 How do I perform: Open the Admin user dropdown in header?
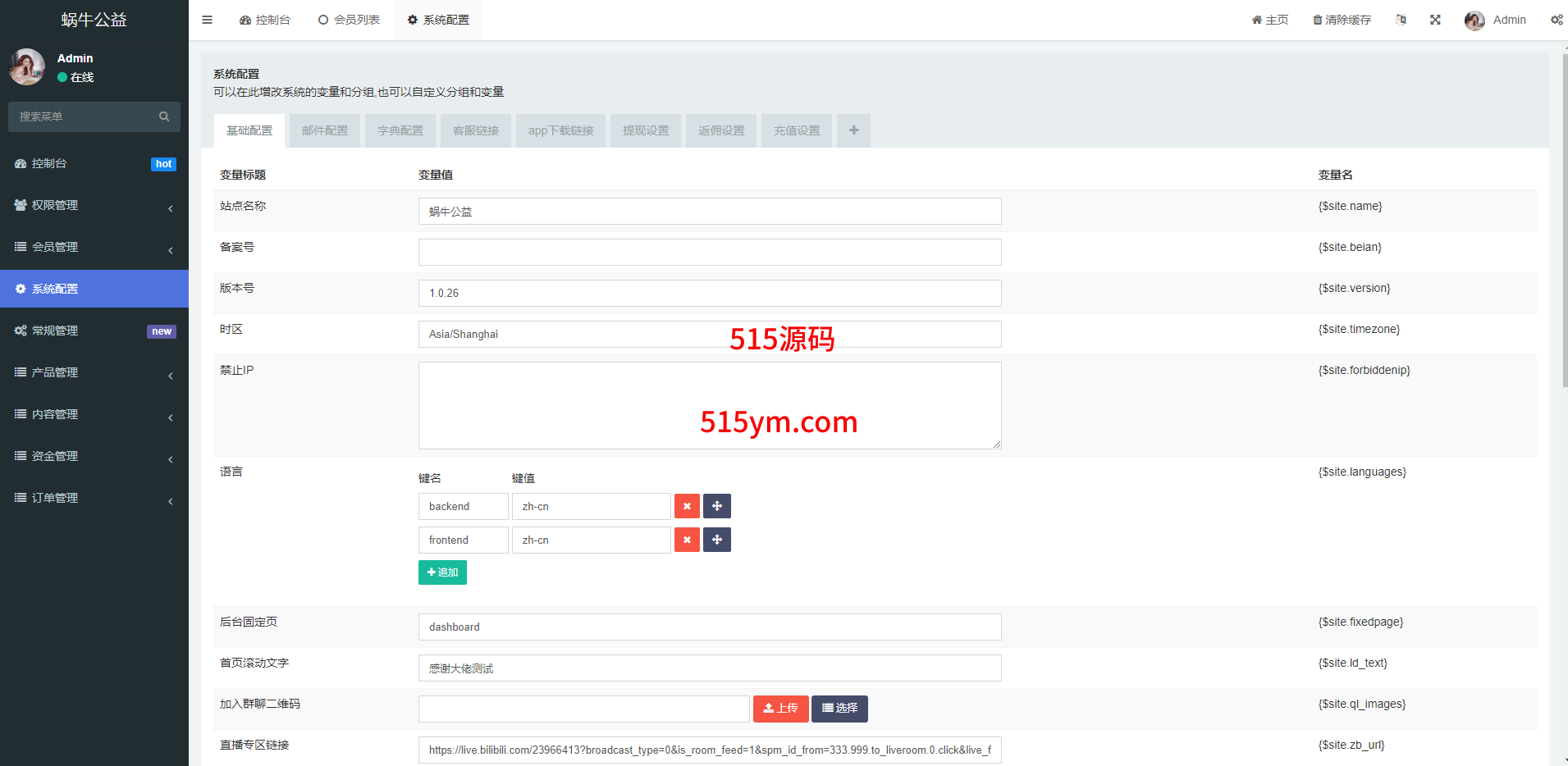click(1496, 20)
